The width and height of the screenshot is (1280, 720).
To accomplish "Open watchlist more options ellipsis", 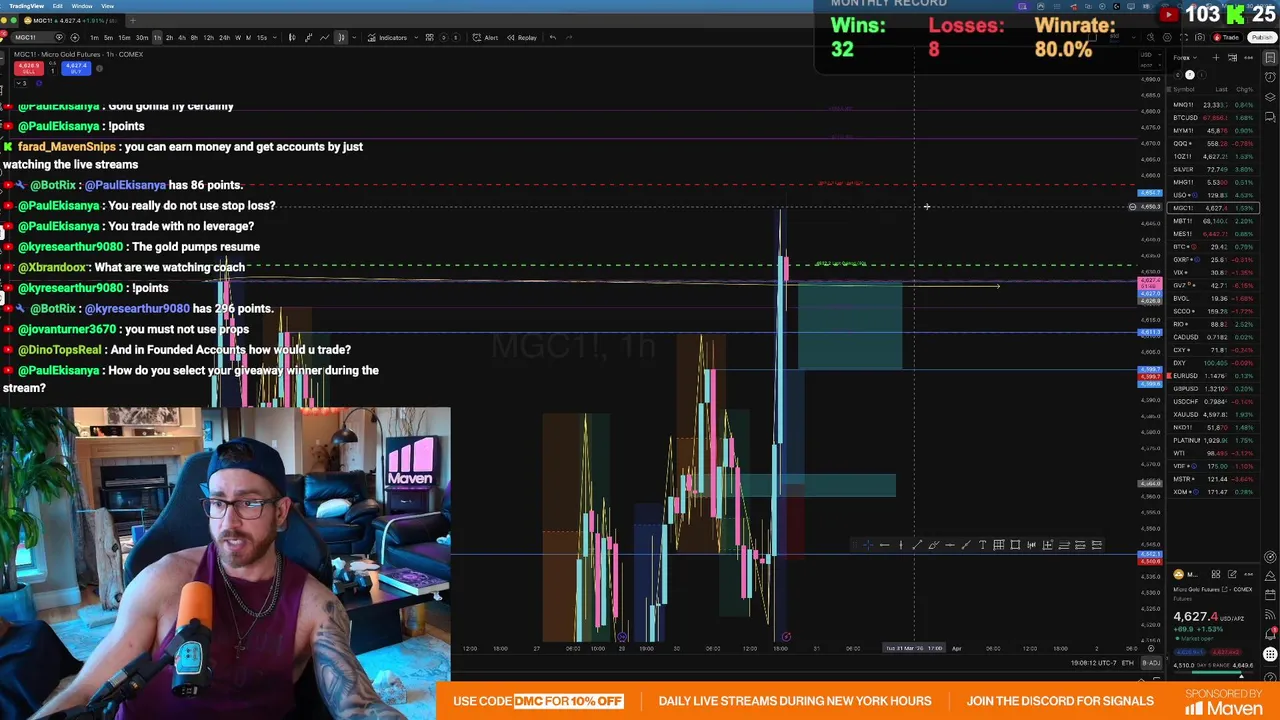I will [1248, 58].
